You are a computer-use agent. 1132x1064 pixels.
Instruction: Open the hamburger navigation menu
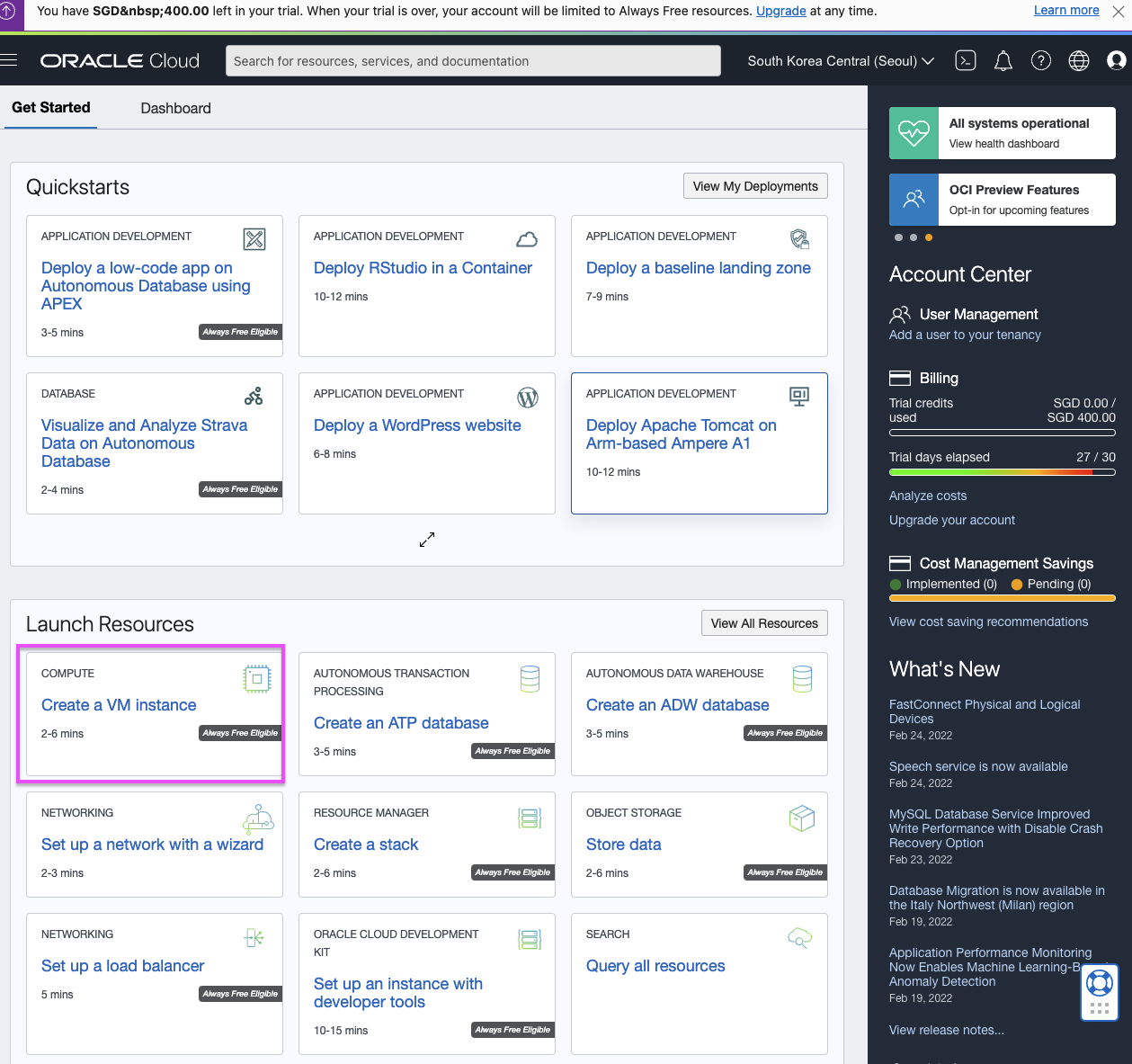(x=9, y=60)
